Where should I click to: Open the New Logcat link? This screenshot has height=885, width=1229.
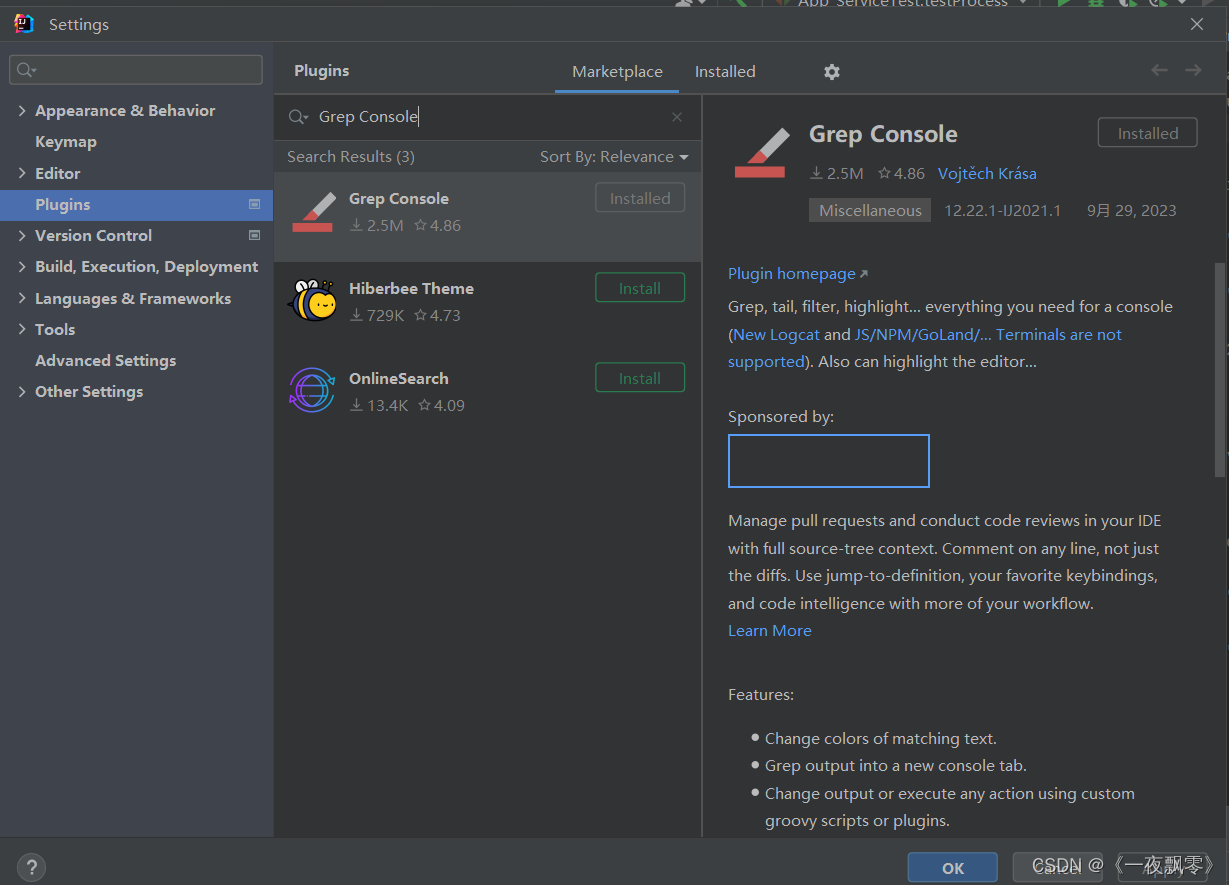776,335
